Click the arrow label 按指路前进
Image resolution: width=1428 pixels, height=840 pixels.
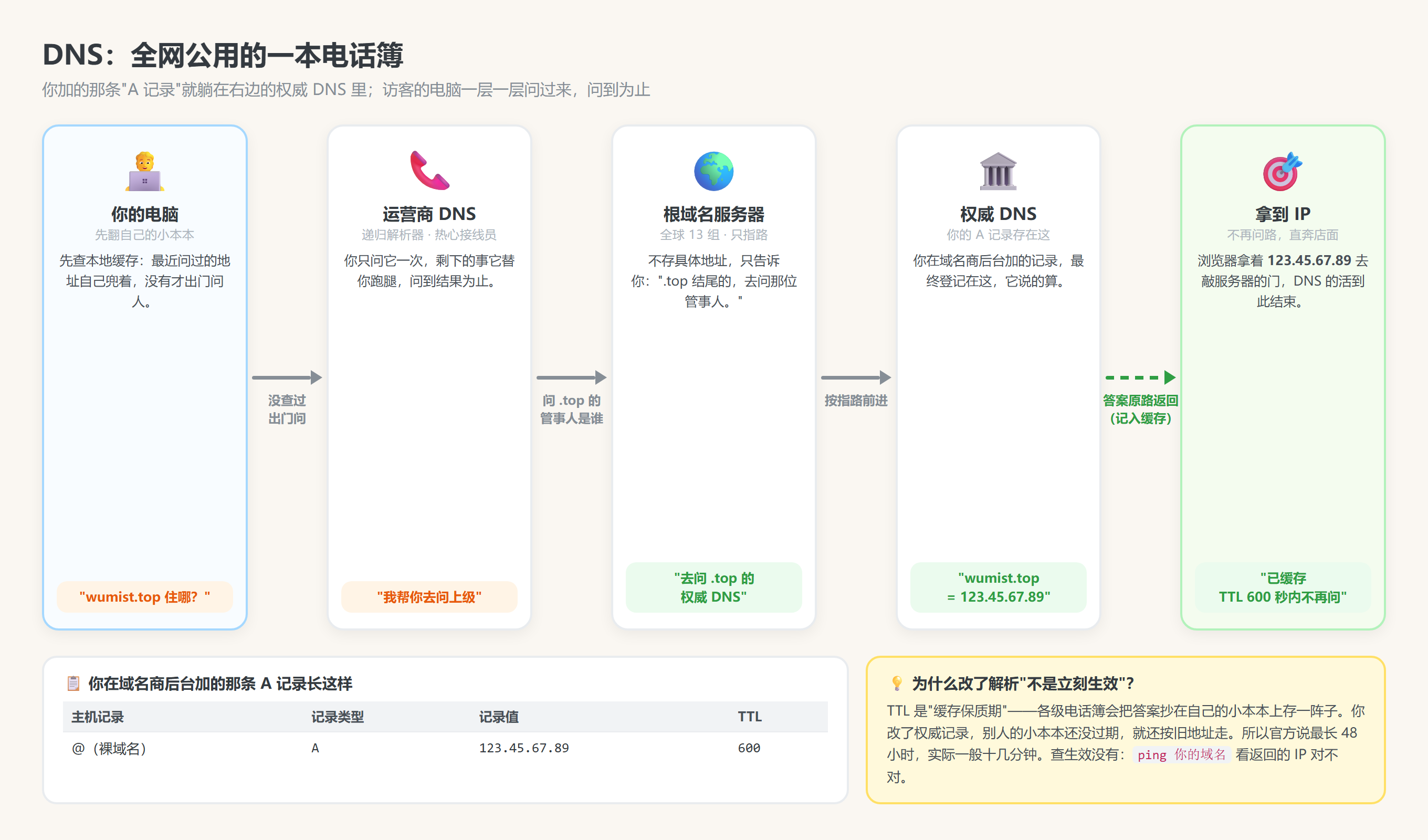856,401
